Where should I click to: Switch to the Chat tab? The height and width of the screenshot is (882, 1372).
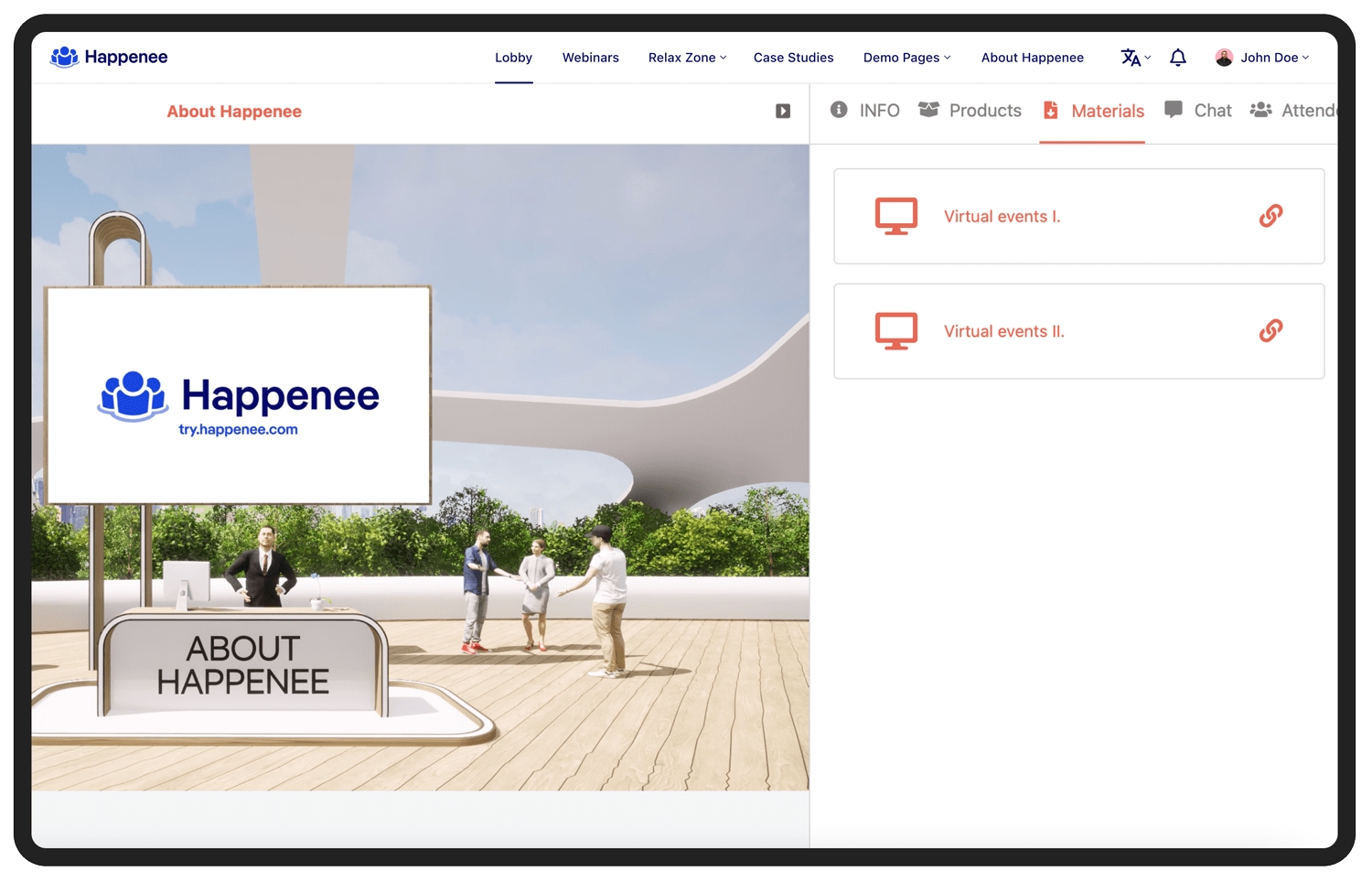(1197, 111)
